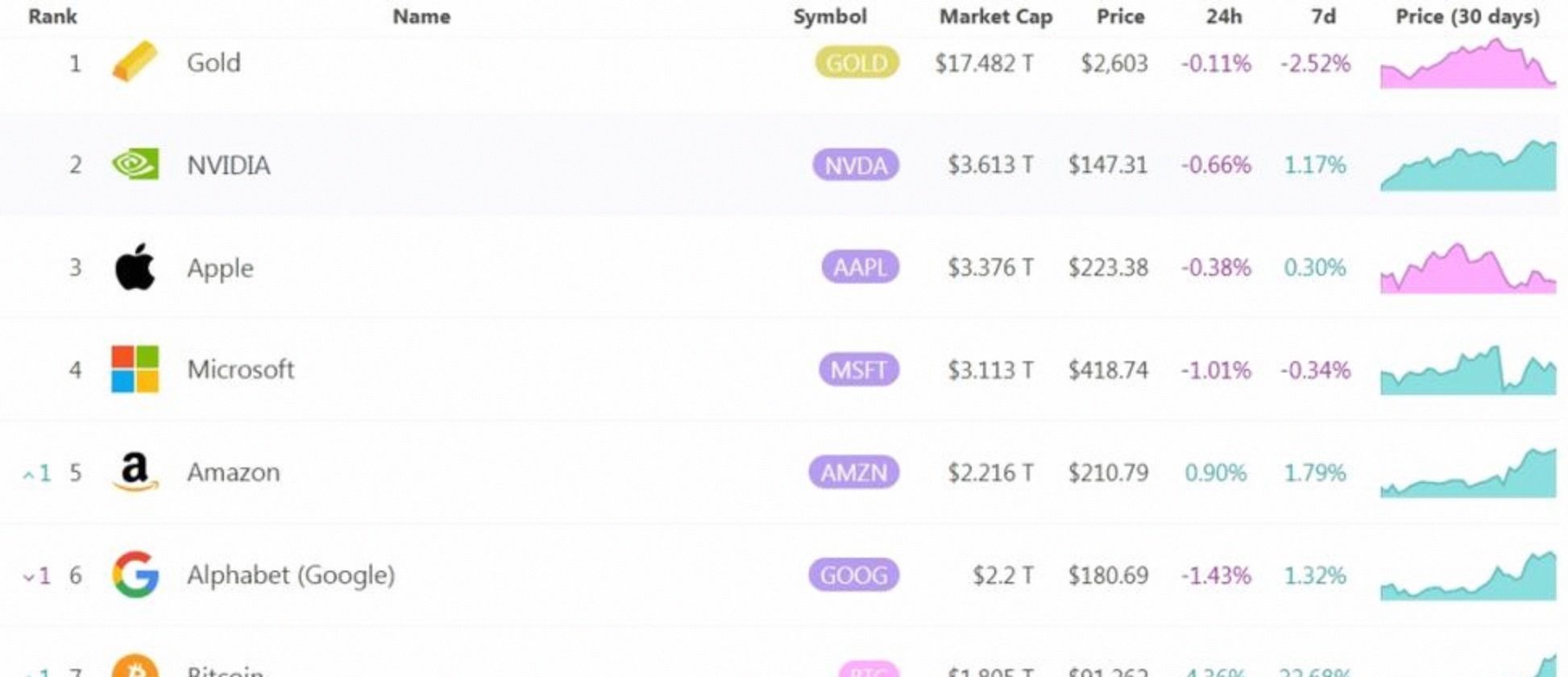1568x677 pixels.
Task: Click Alphabet 7d change 1.32%
Action: coord(1315,575)
